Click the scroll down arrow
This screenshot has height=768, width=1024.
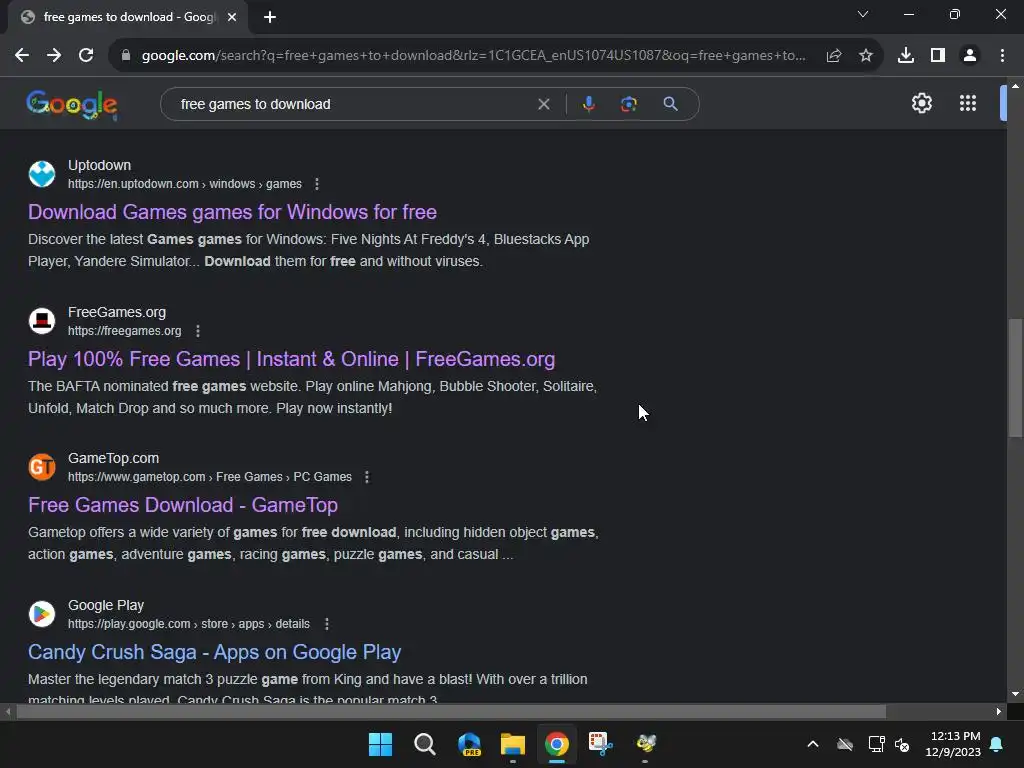tap(1015, 694)
